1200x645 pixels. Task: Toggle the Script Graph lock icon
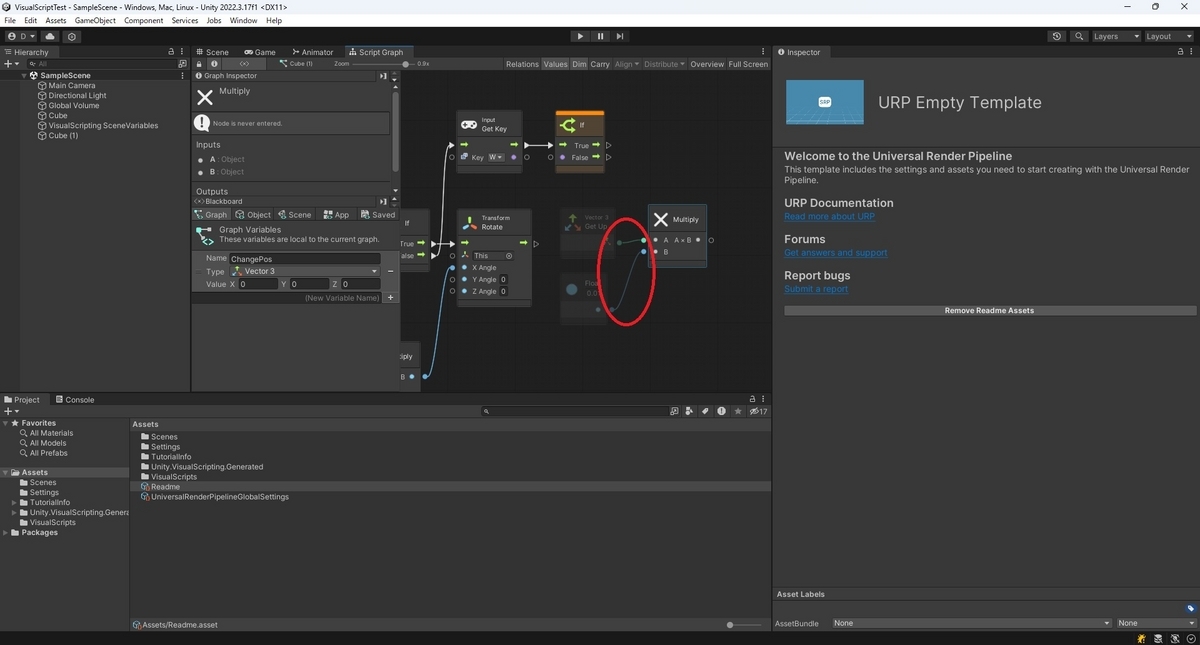coord(199,64)
